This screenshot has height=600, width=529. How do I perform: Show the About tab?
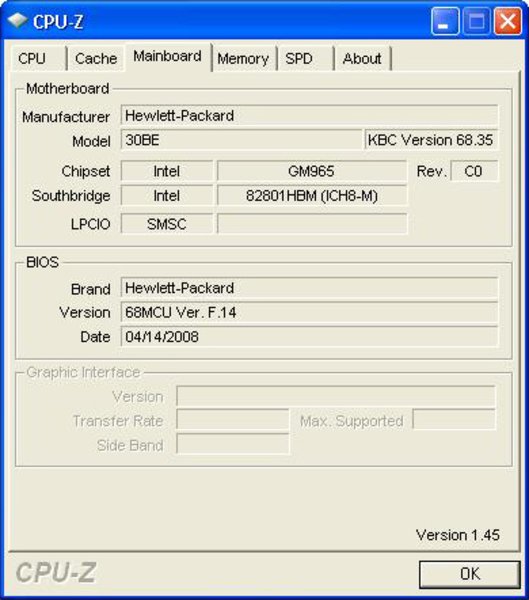click(x=362, y=59)
